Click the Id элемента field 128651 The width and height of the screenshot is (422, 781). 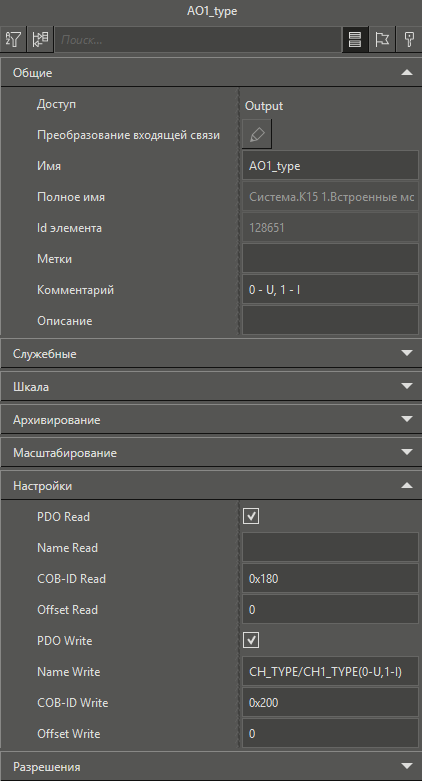click(x=330, y=228)
